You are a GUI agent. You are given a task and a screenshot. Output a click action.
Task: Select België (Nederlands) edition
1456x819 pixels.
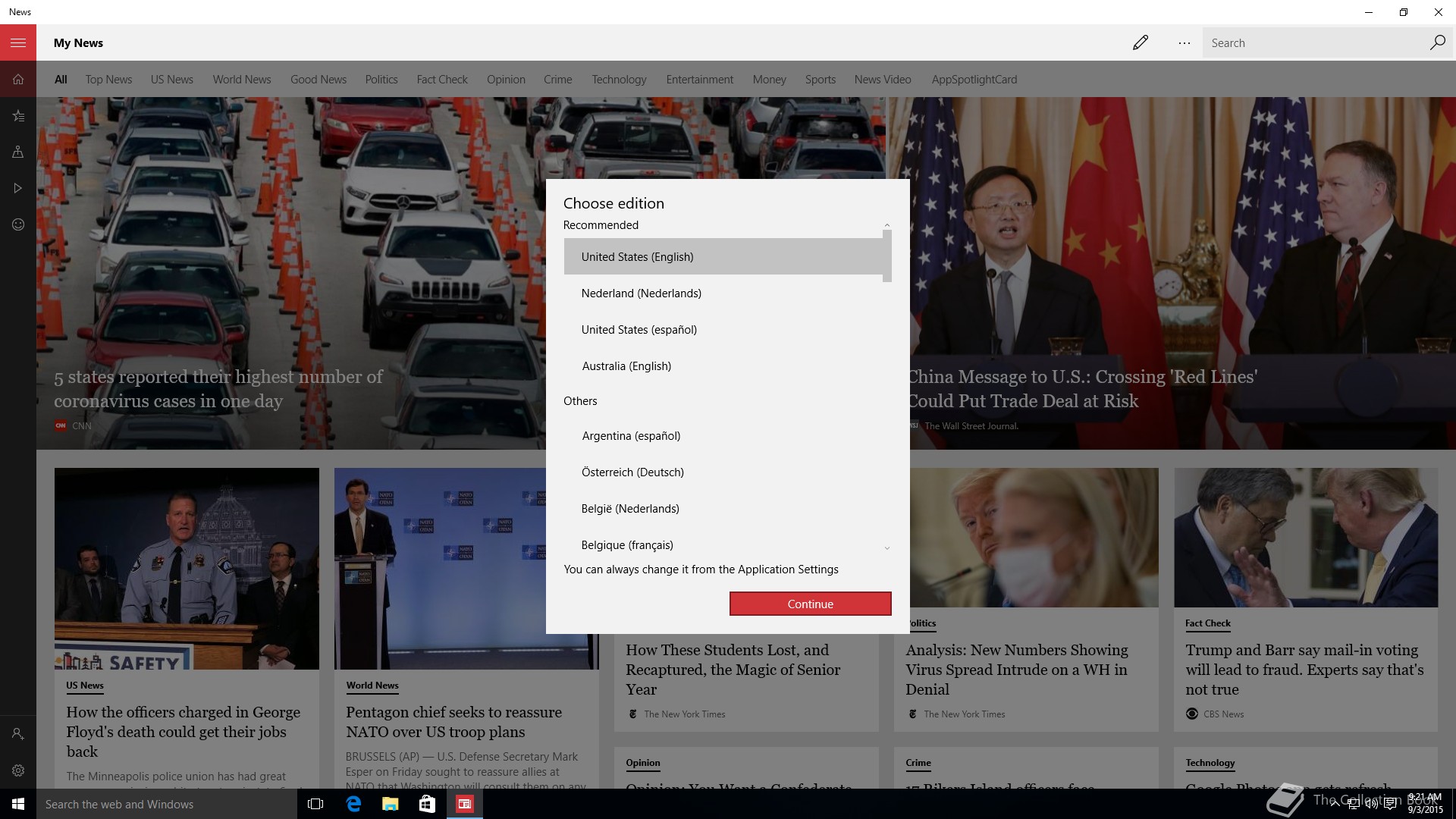pyautogui.click(x=723, y=509)
